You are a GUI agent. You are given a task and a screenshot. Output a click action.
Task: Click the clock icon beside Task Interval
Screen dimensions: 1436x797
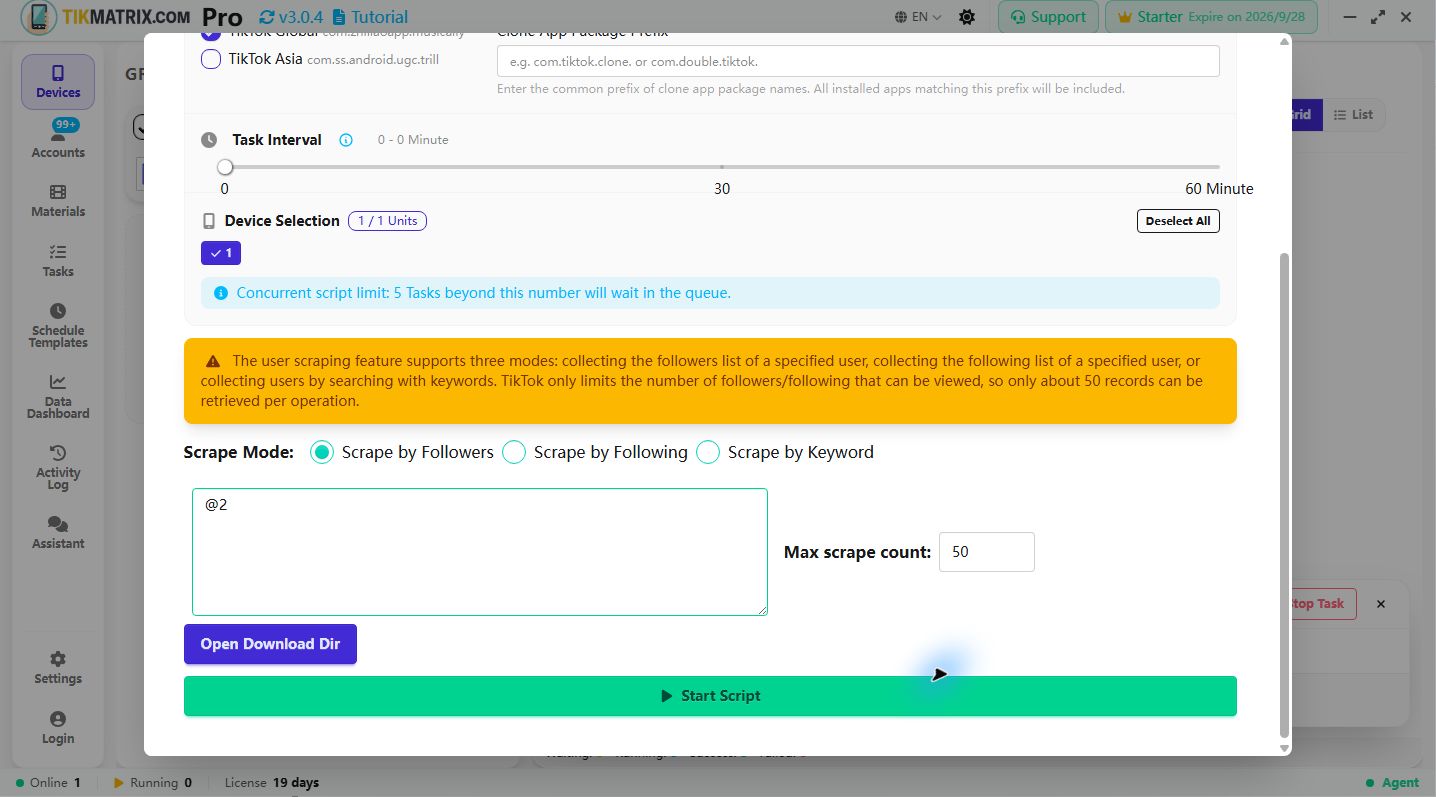(x=209, y=140)
